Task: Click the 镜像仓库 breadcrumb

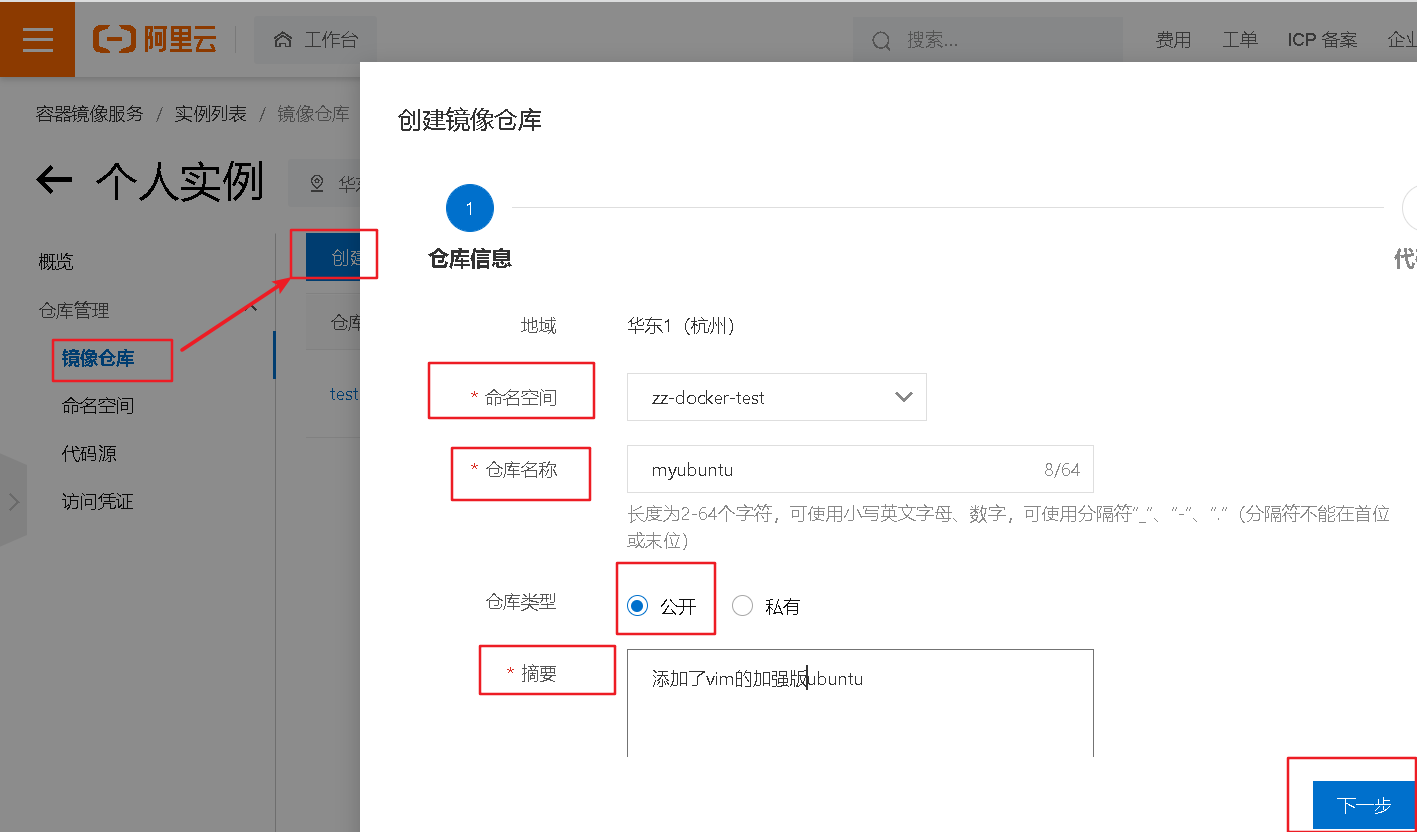Action: pos(313,114)
